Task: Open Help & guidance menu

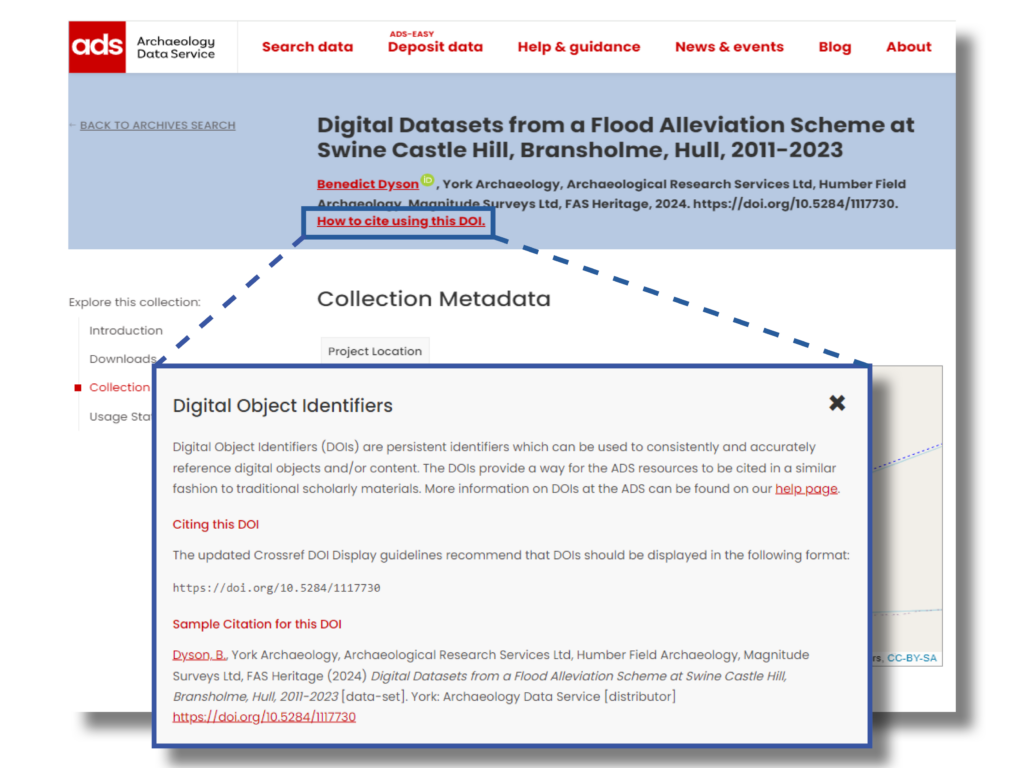Action: [579, 47]
